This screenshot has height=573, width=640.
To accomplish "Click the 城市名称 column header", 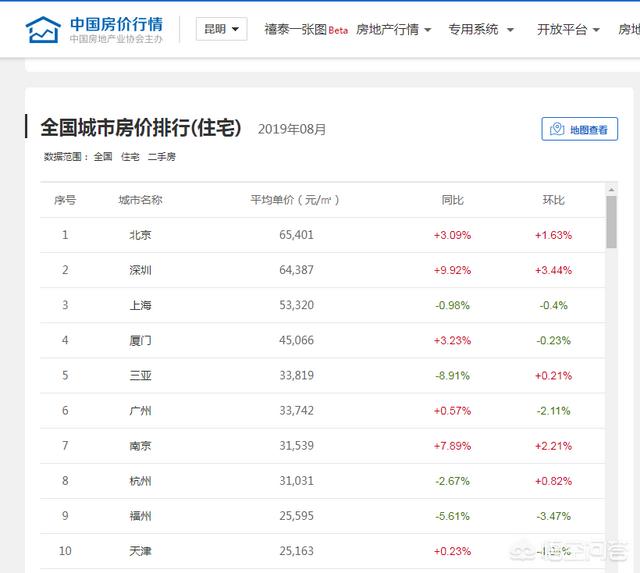I will [x=140, y=200].
